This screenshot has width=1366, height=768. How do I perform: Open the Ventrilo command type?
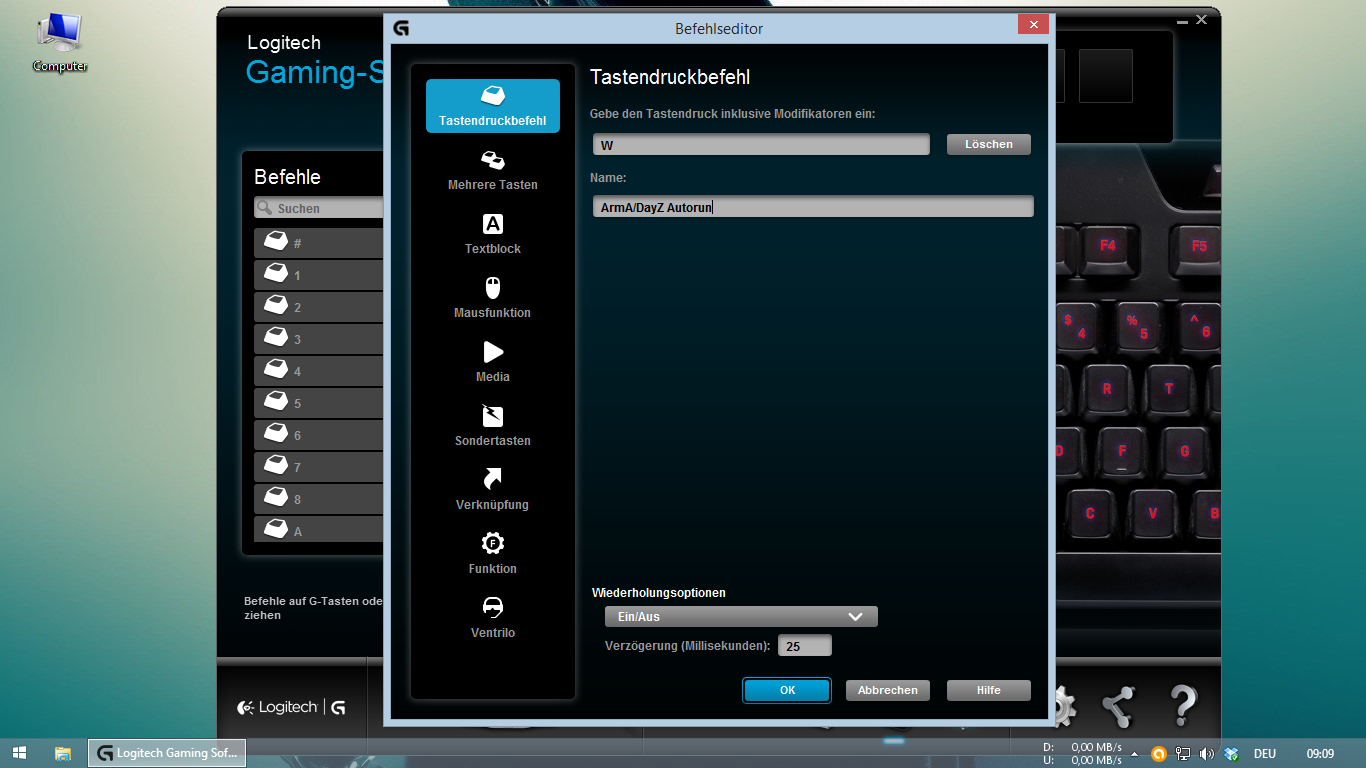point(493,618)
